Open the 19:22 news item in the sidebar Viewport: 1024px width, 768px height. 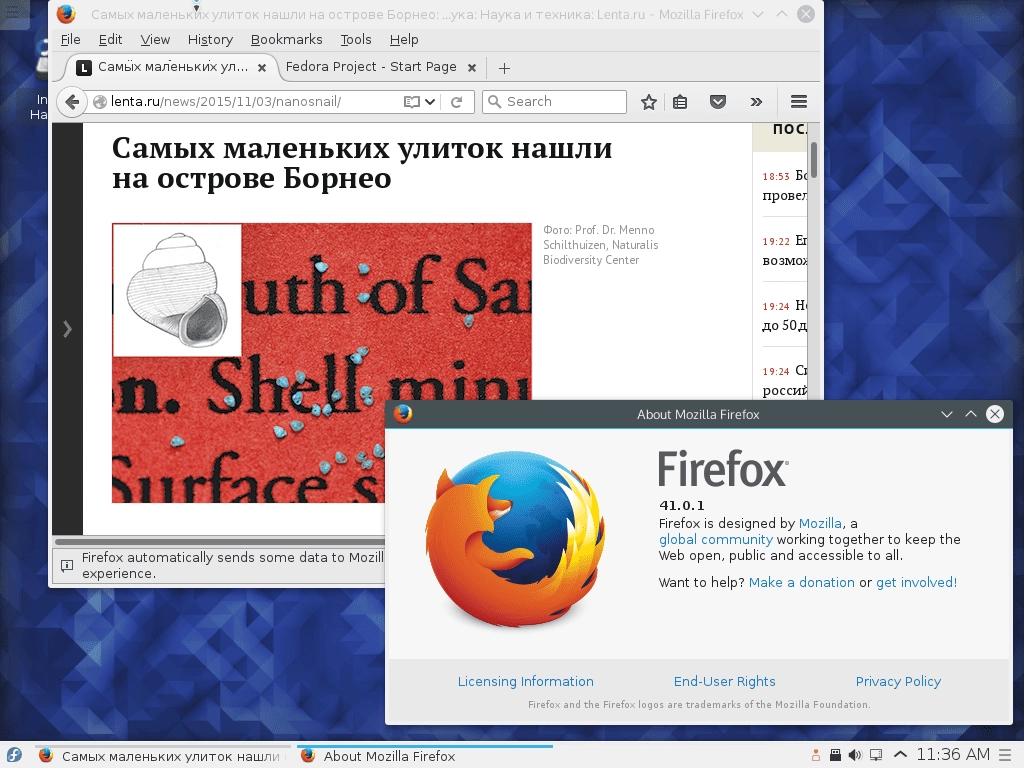784,251
